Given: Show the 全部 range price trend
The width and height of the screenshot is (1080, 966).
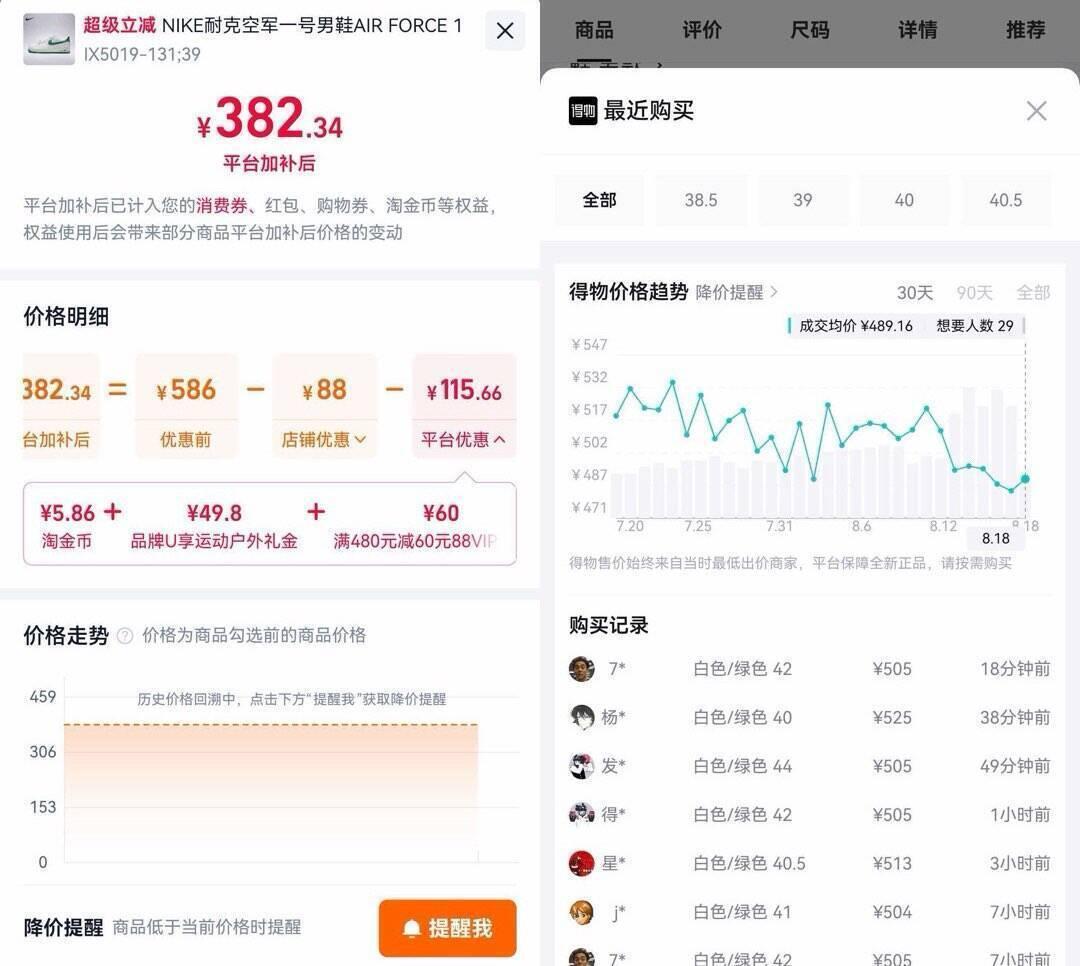Looking at the screenshot, I should tap(1033, 293).
